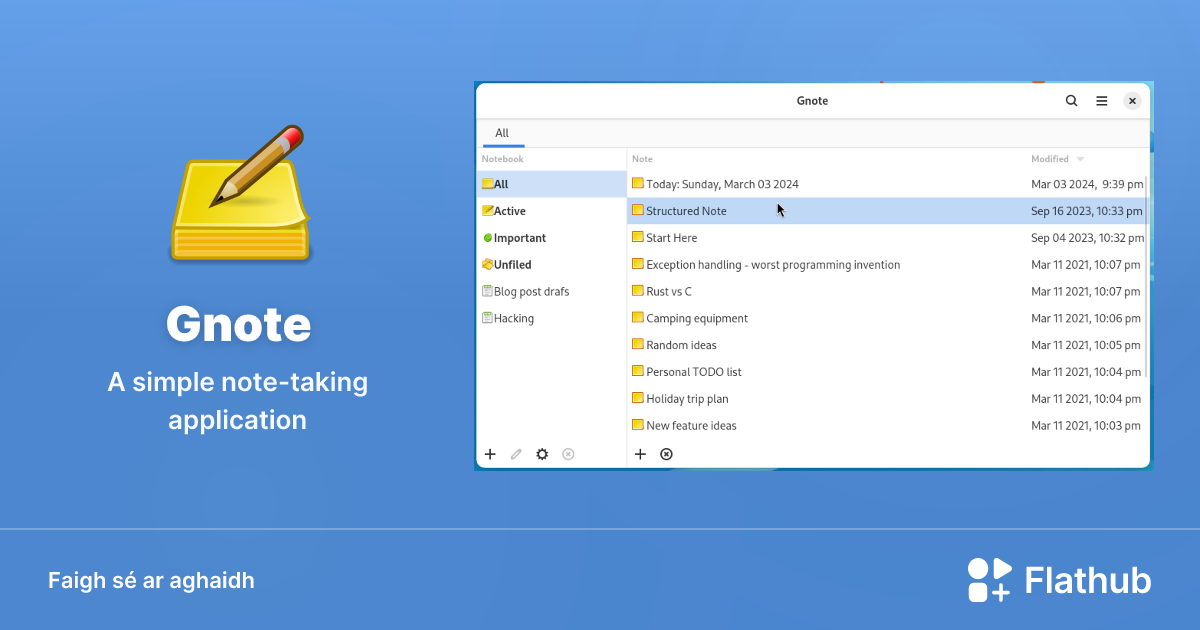This screenshot has height=630, width=1200.
Task: Sort notes using Modified column arrow
Action: coord(1080,159)
